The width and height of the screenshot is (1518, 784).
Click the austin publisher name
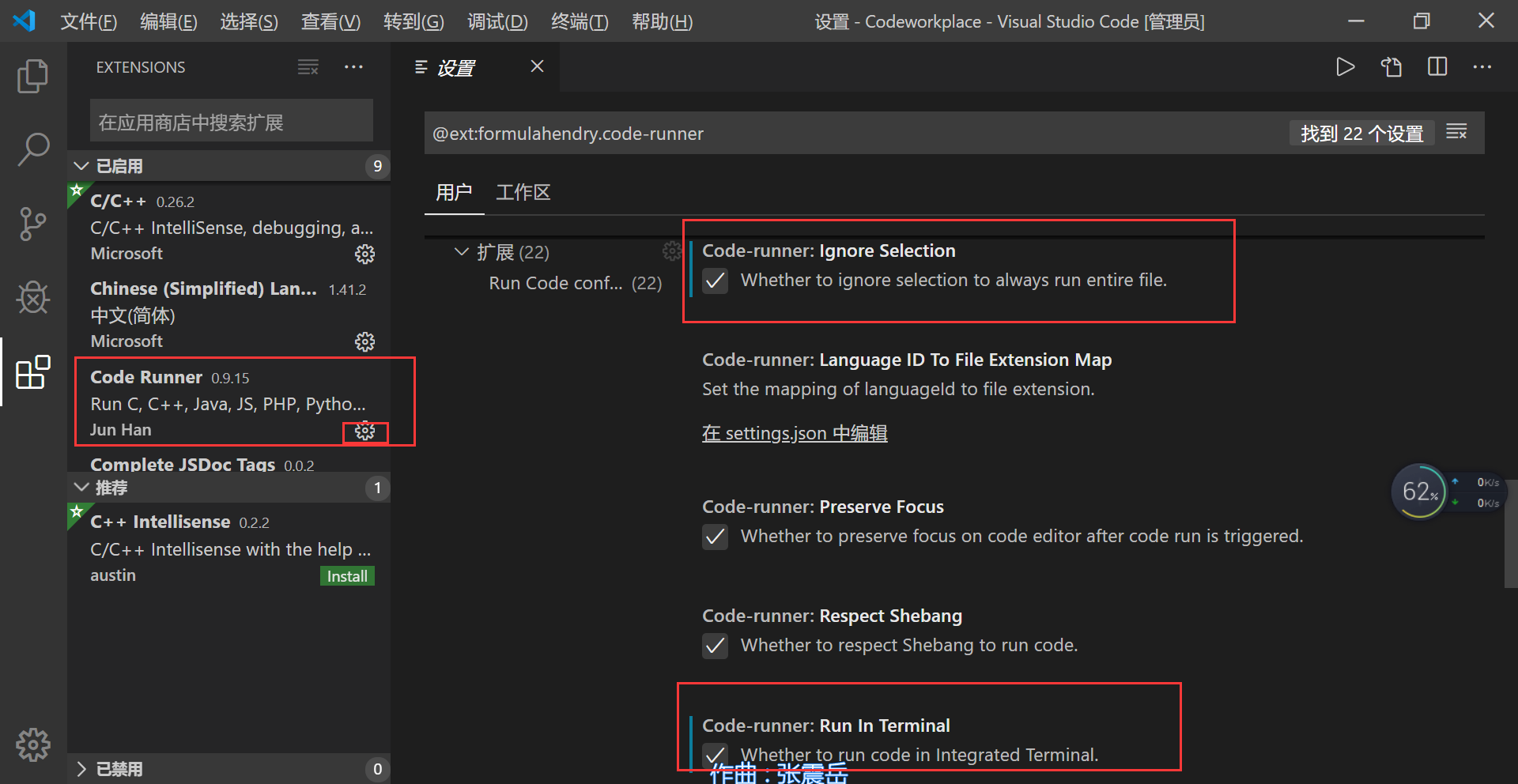point(113,575)
